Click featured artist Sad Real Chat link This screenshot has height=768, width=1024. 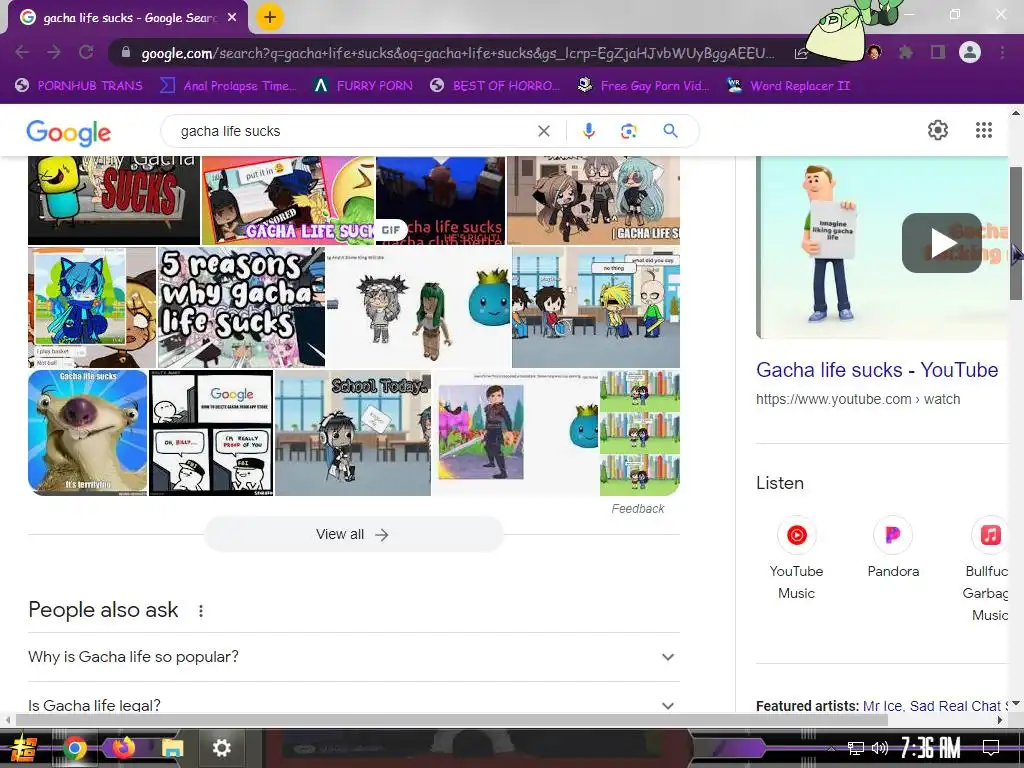[955, 706]
